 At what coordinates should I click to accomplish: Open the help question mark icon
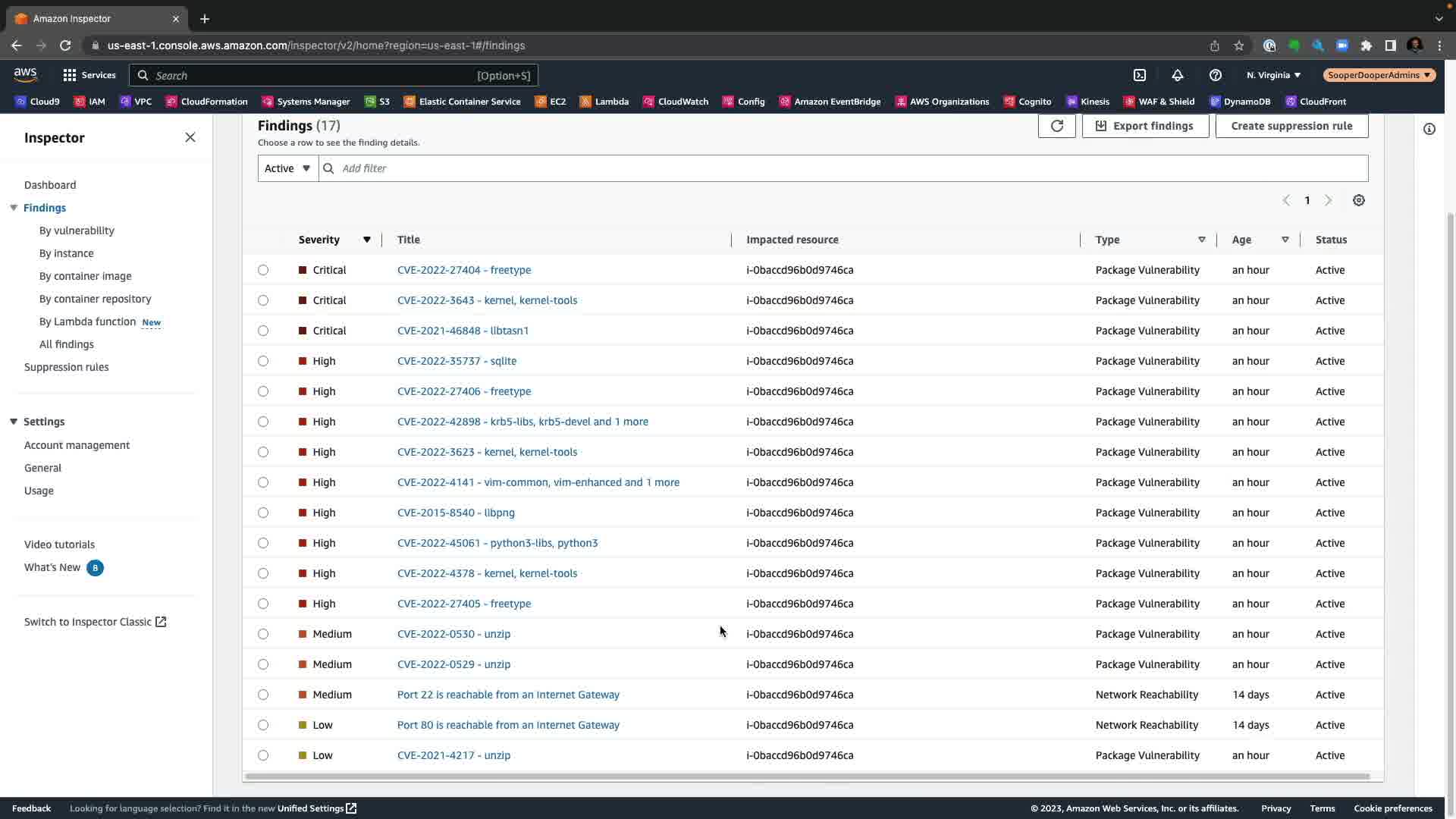click(1215, 75)
